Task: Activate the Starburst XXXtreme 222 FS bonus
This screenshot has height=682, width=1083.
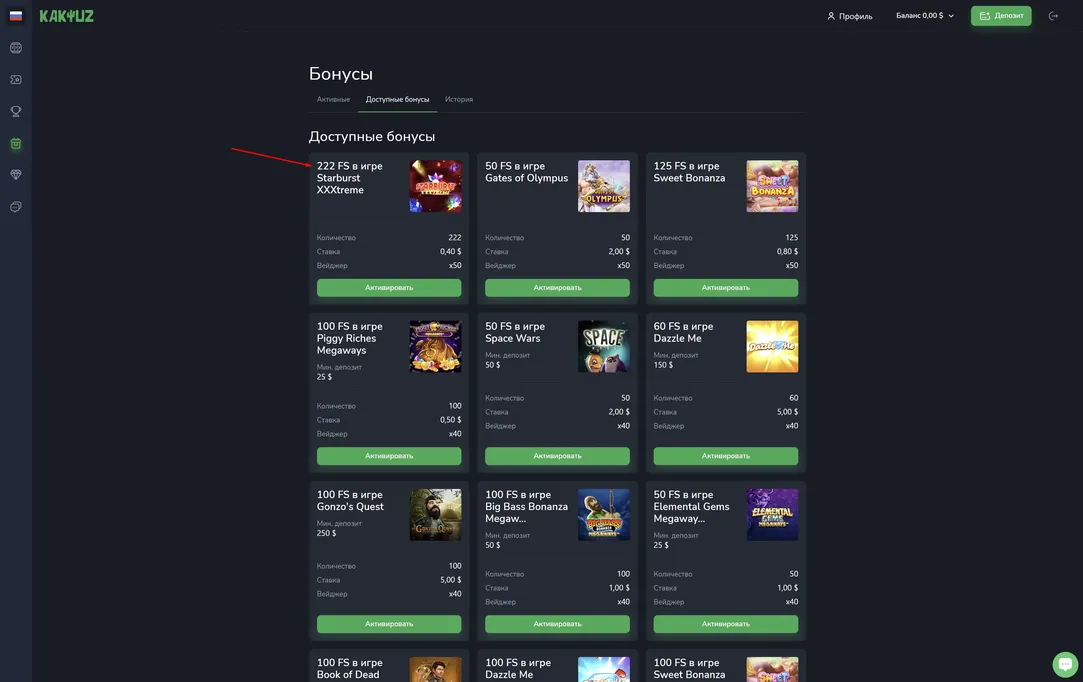Action: coord(389,288)
